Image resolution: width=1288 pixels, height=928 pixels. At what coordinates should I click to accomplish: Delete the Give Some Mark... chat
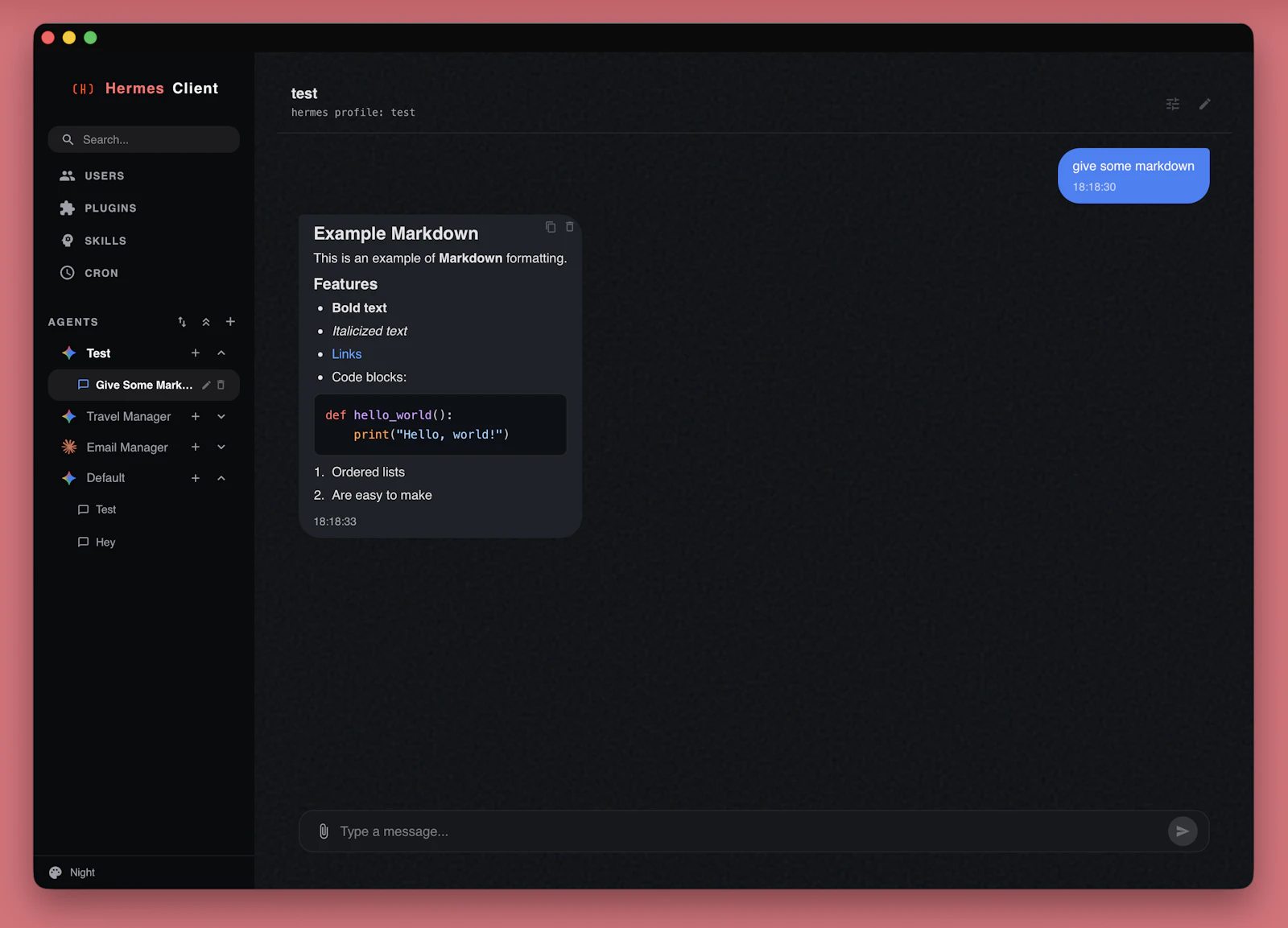click(221, 385)
